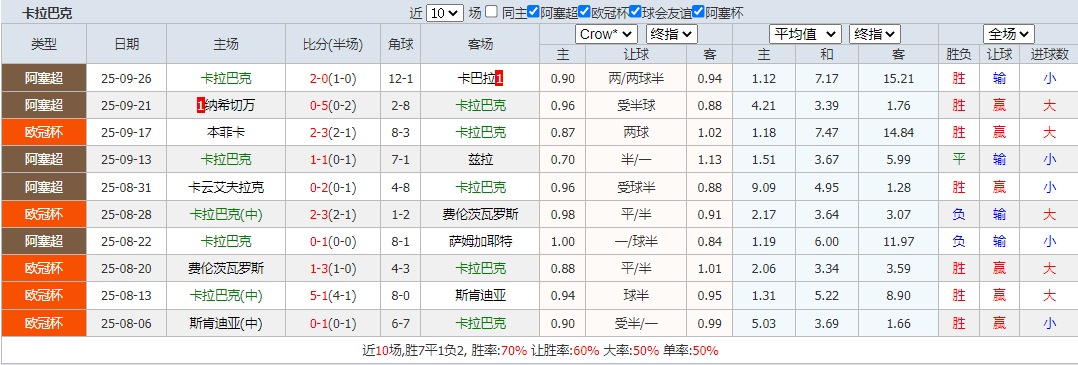The width and height of the screenshot is (1078, 365).
Task: Click the 阿塞超 tag in the 25-09-26 row
Action: [x=44, y=78]
